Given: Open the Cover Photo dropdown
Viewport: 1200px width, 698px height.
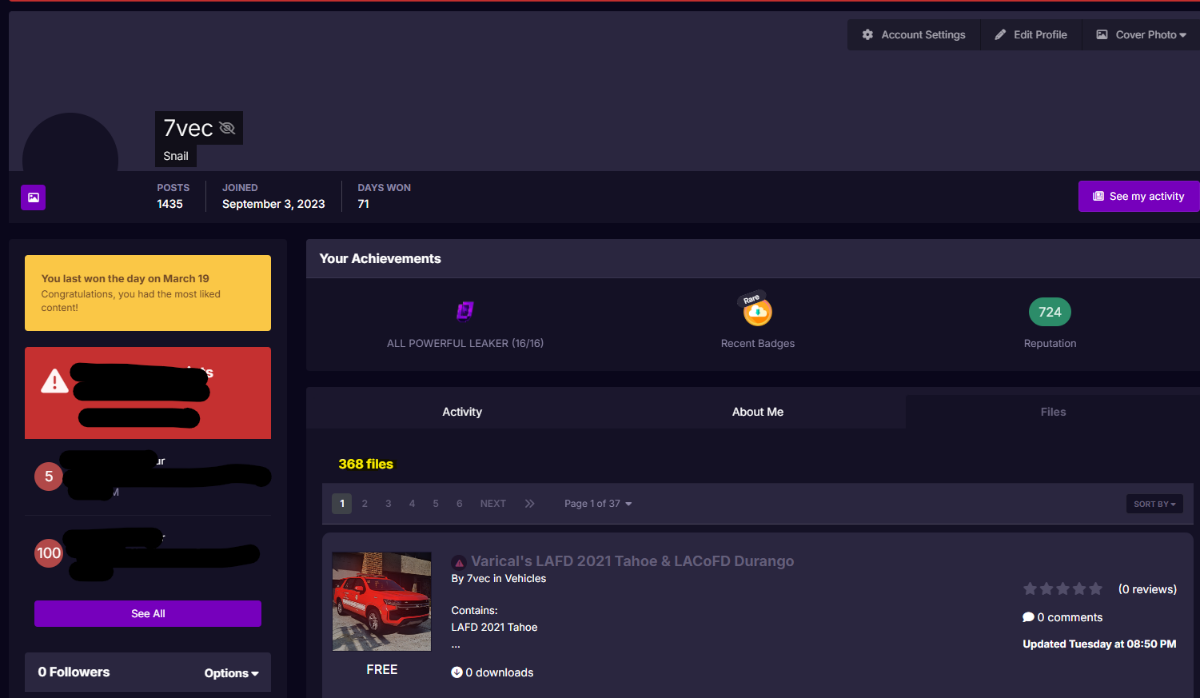Looking at the screenshot, I should tap(1141, 35).
